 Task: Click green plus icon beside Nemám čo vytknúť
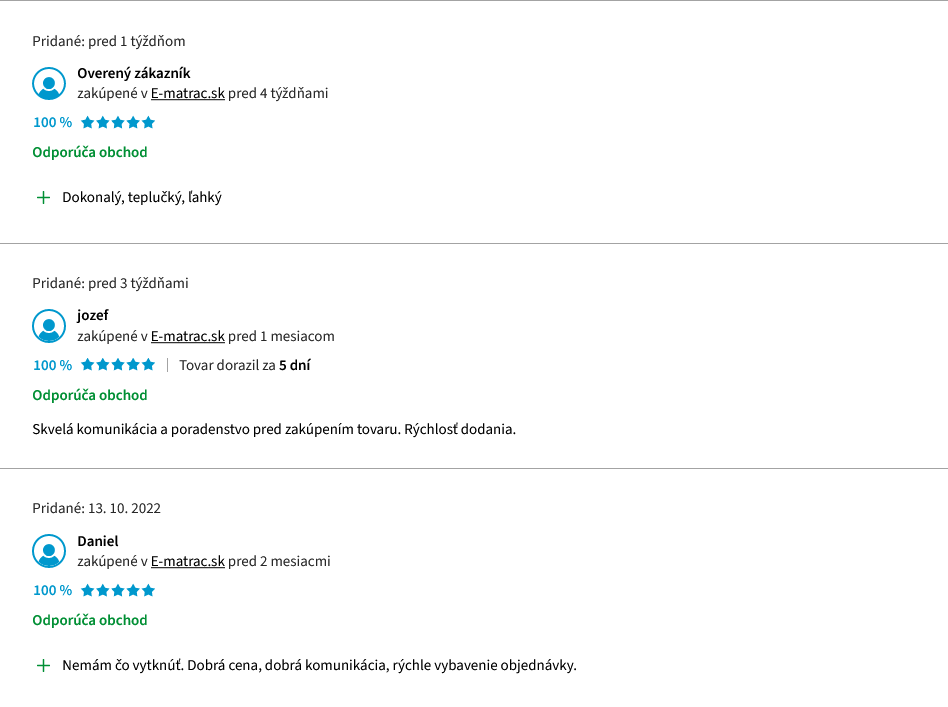tap(44, 666)
